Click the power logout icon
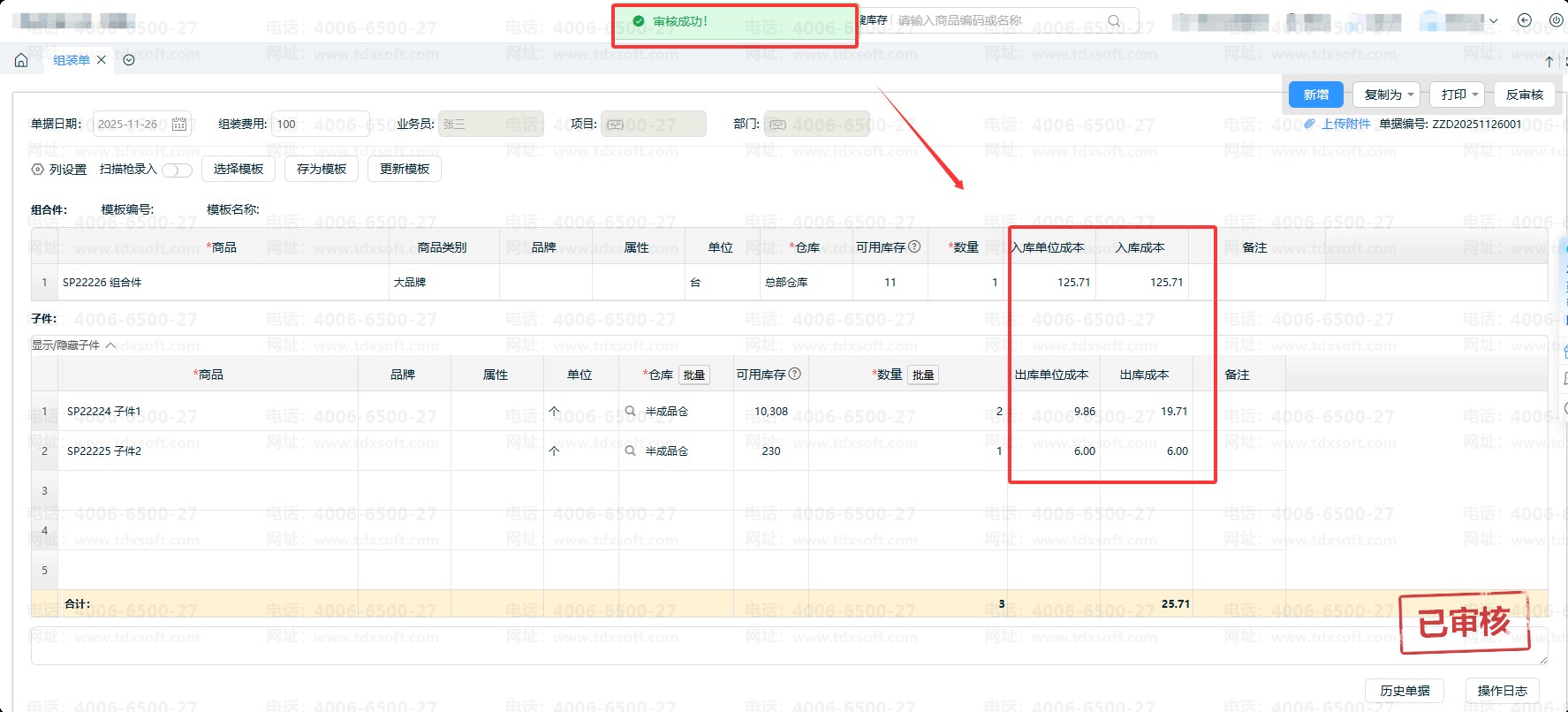 [1556, 20]
